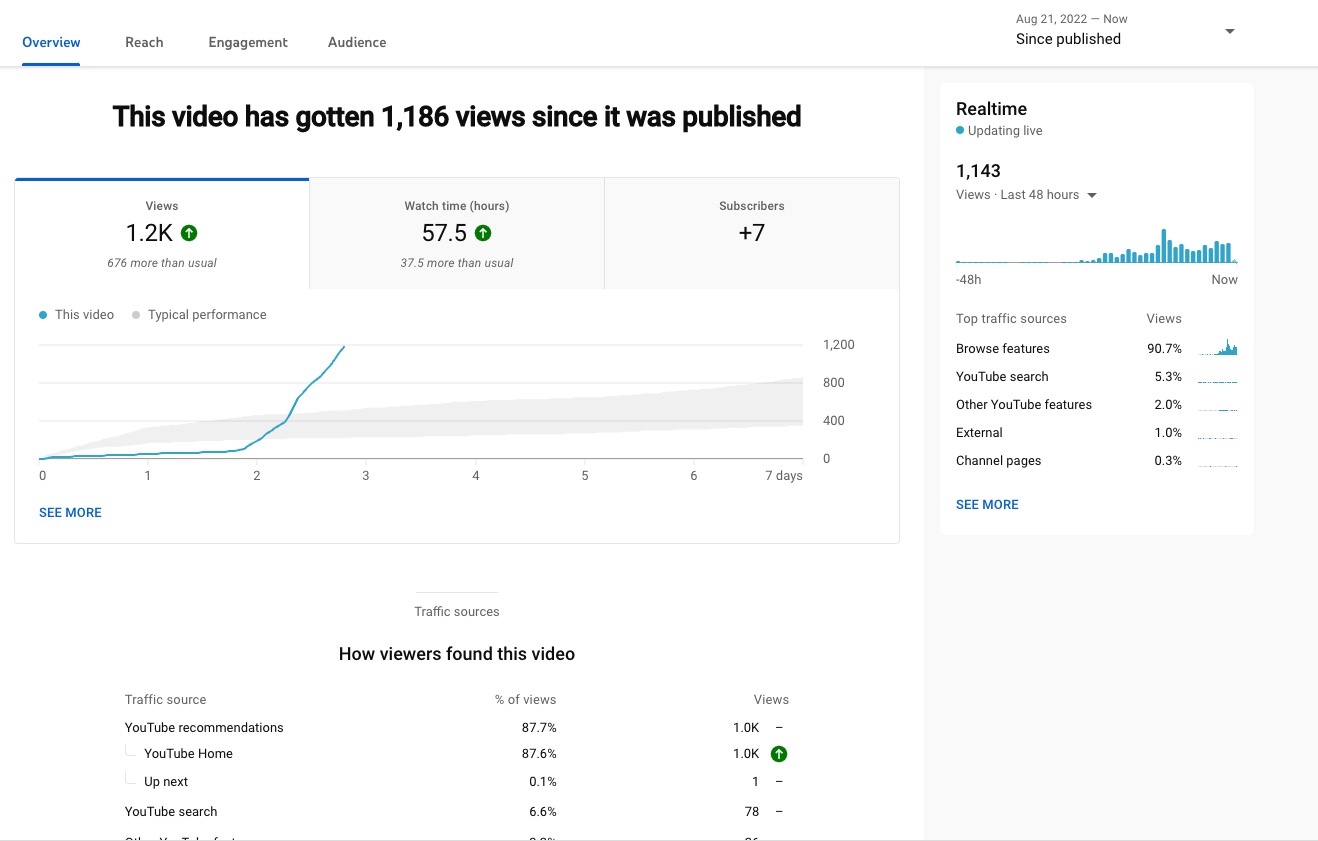Image resolution: width=1318 pixels, height=841 pixels.
Task: Click the gray 'Typical performance' legend dot
Action: coord(136,315)
